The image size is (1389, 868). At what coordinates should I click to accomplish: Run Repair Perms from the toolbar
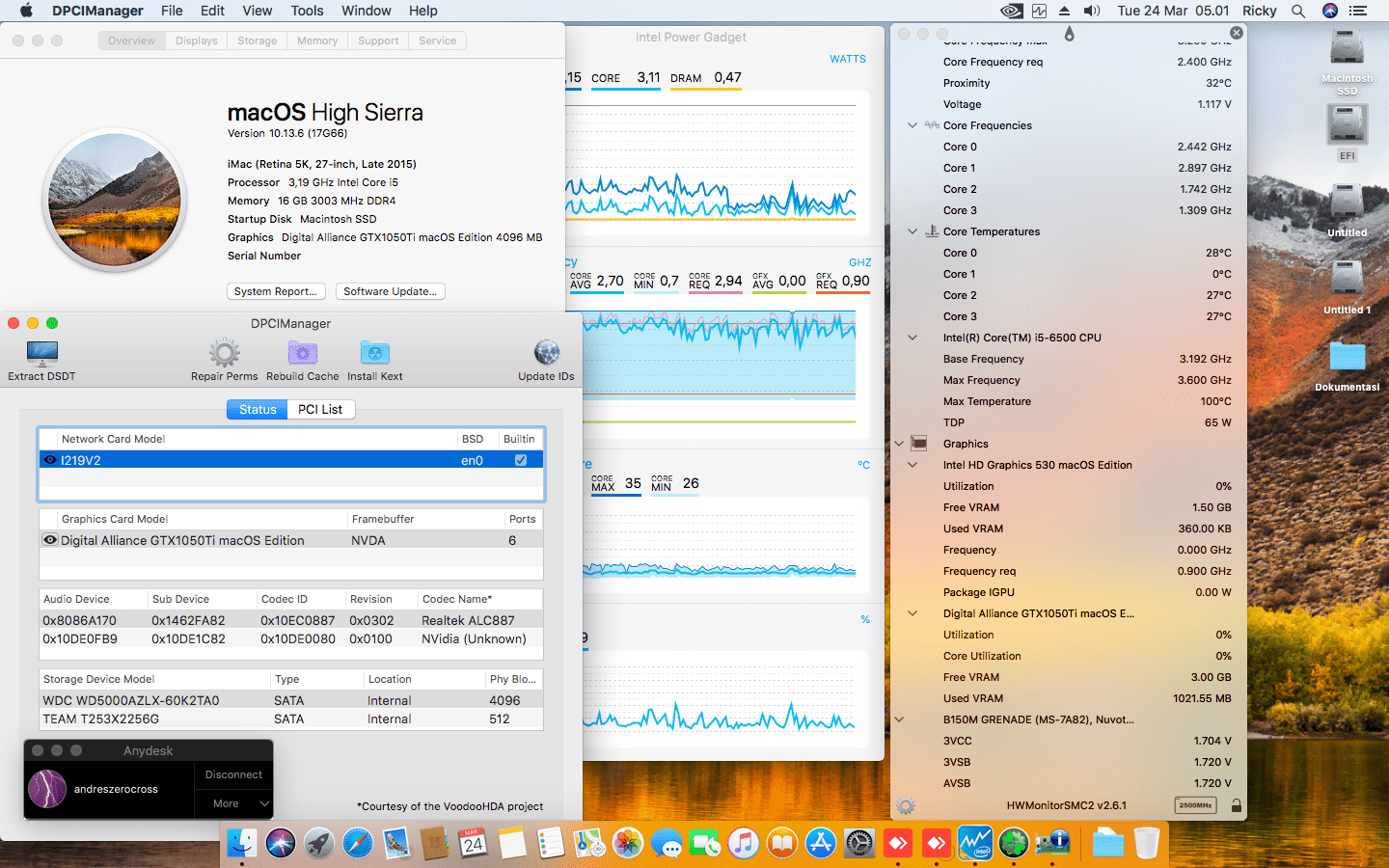tap(224, 354)
